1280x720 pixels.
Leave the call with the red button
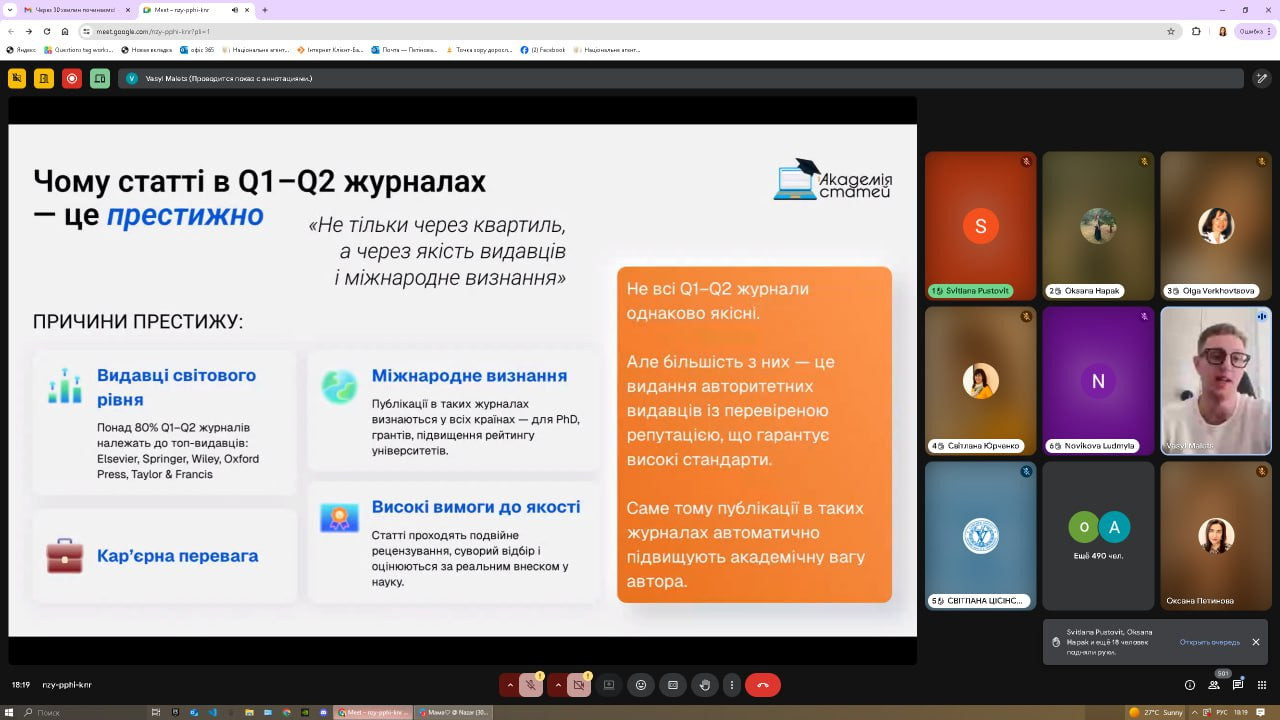pos(763,685)
